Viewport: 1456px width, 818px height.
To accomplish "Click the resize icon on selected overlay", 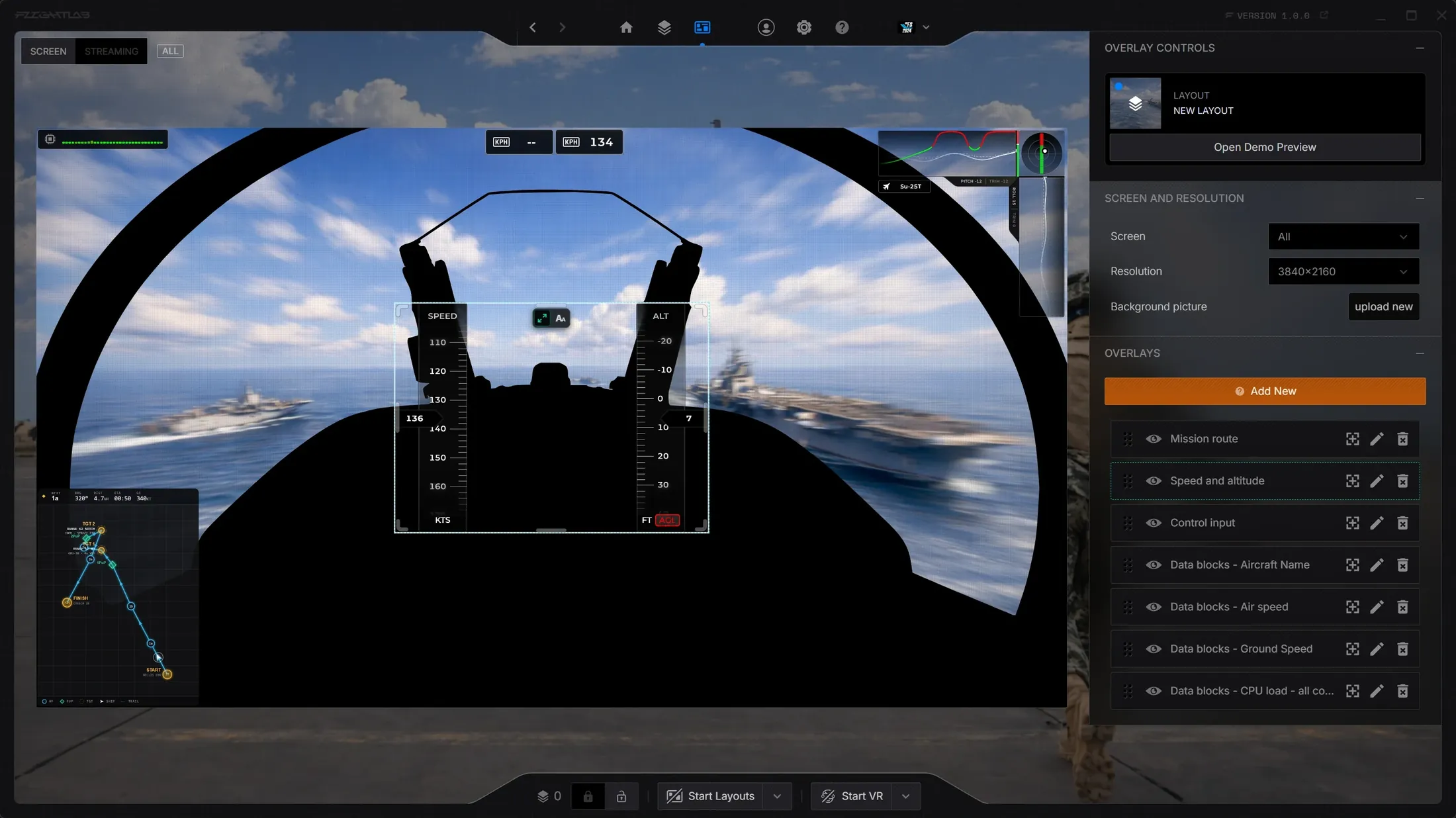I will pos(542,318).
